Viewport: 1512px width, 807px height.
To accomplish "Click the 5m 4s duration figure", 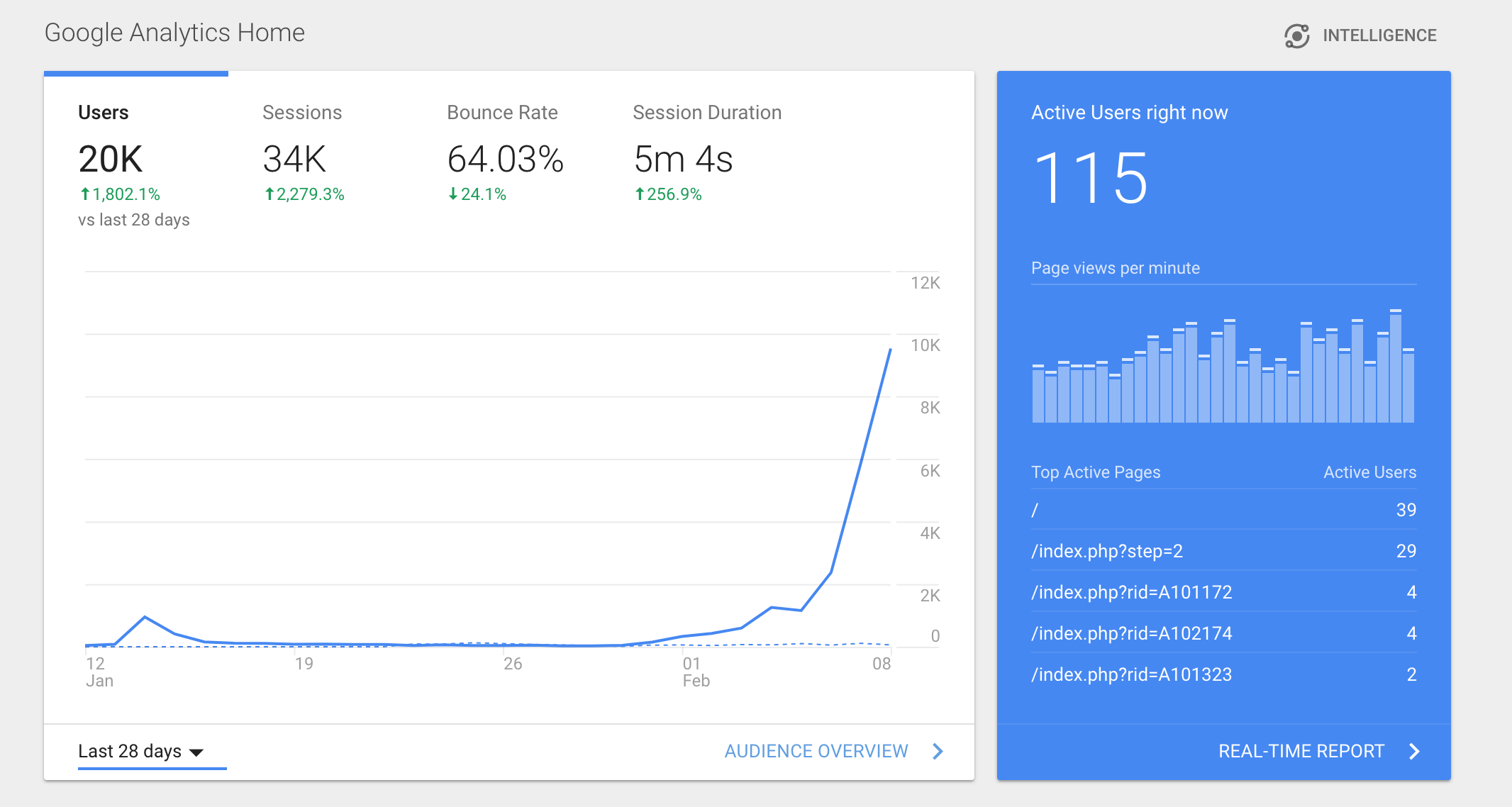I will point(683,159).
